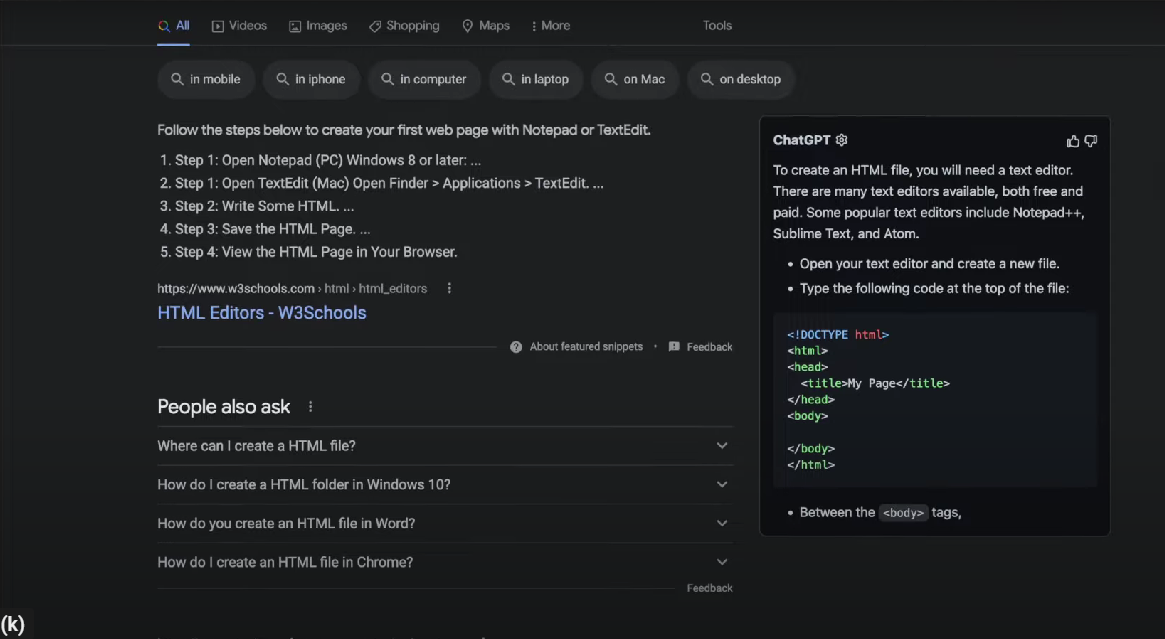This screenshot has width=1165, height=639.
Task: Open the three-dot menu beside w3schools URL
Action: (449, 288)
